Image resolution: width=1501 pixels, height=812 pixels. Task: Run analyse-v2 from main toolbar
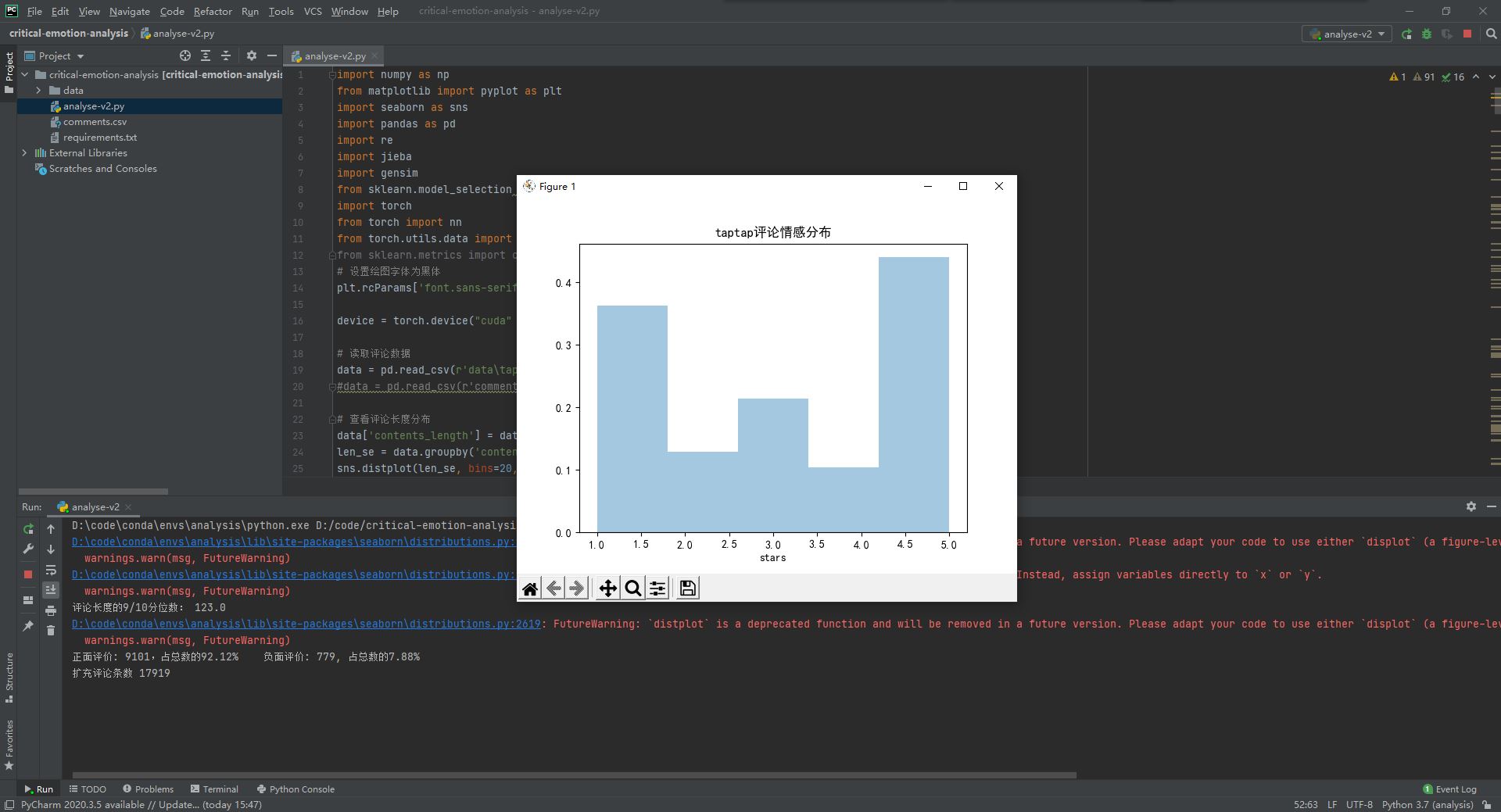1406,34
